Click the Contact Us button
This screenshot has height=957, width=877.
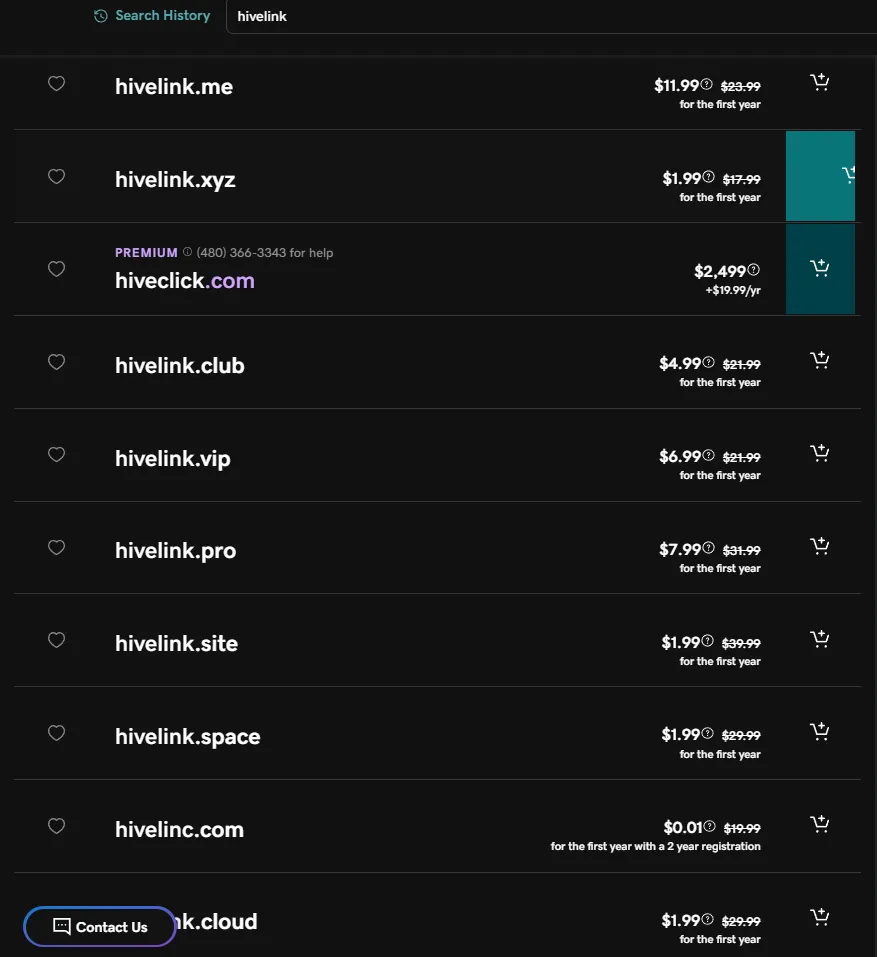(x=100, y=926)
